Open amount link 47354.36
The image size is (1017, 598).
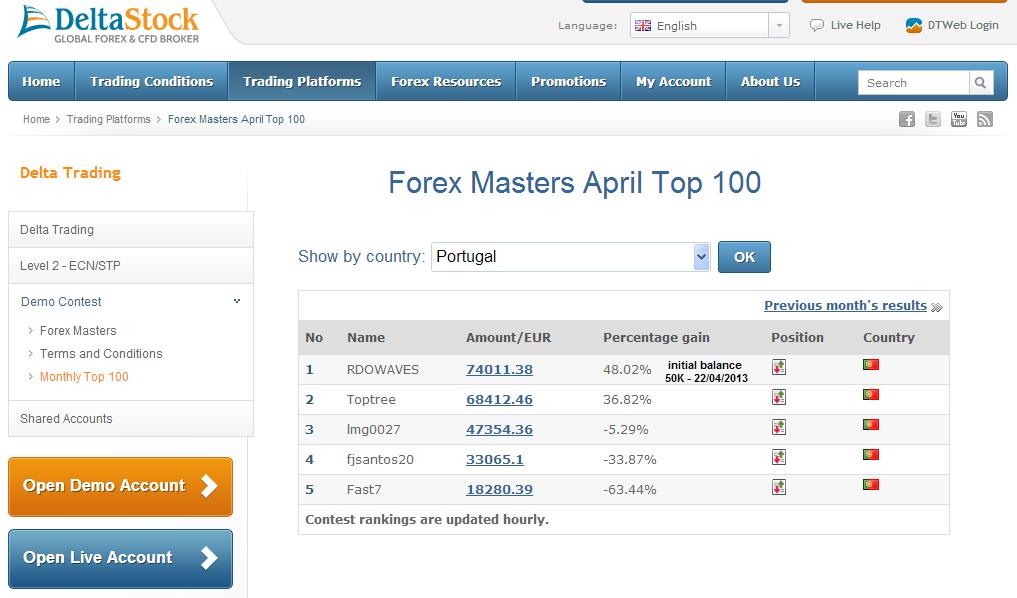click(499, 429)
